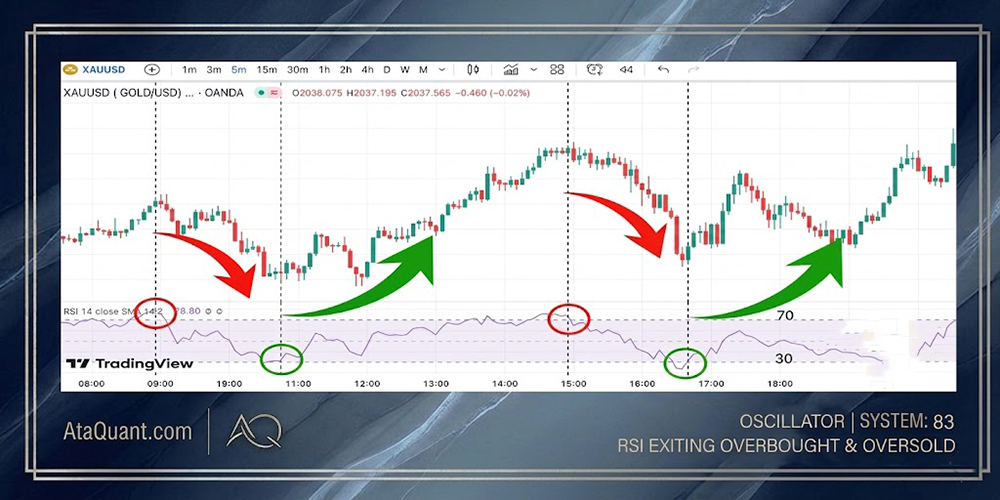1000x500 pixels.
Task: Toggle the pink approximate-data indicator badge
Action: [275, 93]
